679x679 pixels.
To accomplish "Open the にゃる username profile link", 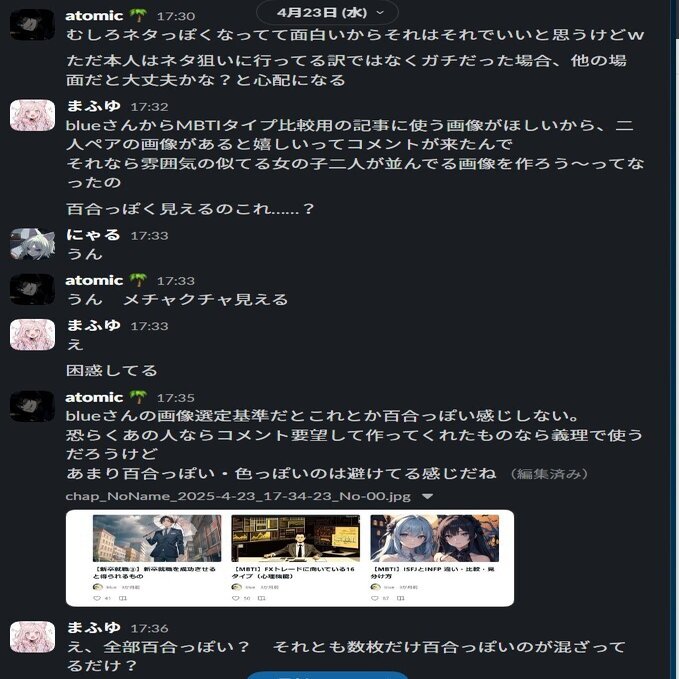I will [x=94, y=235].
